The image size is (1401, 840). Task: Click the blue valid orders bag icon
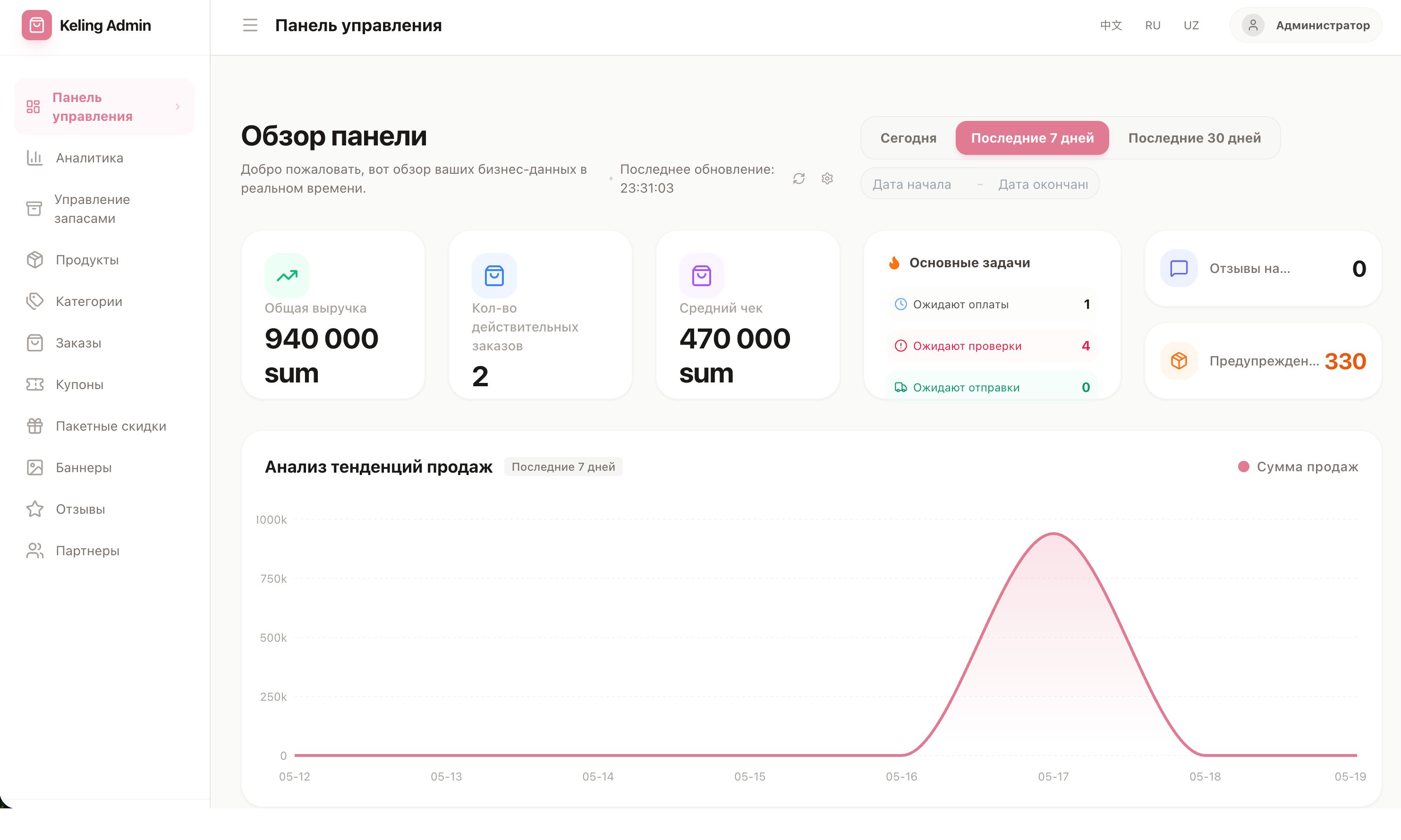(493, 276)
